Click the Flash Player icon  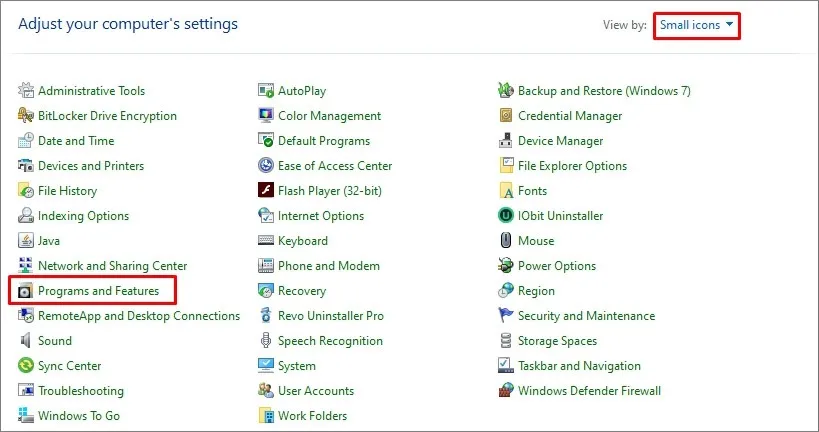coord(266,191)
